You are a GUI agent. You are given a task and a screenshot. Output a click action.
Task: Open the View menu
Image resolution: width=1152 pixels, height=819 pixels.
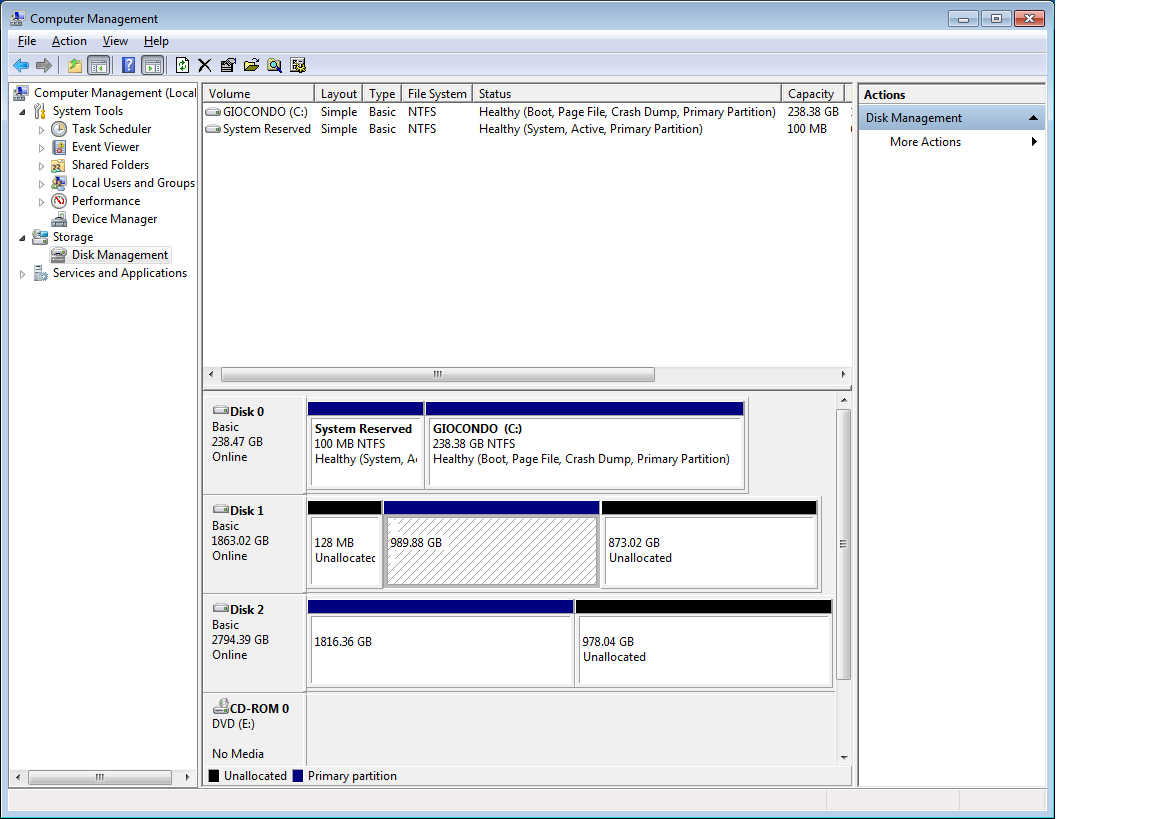coord(115,41)
